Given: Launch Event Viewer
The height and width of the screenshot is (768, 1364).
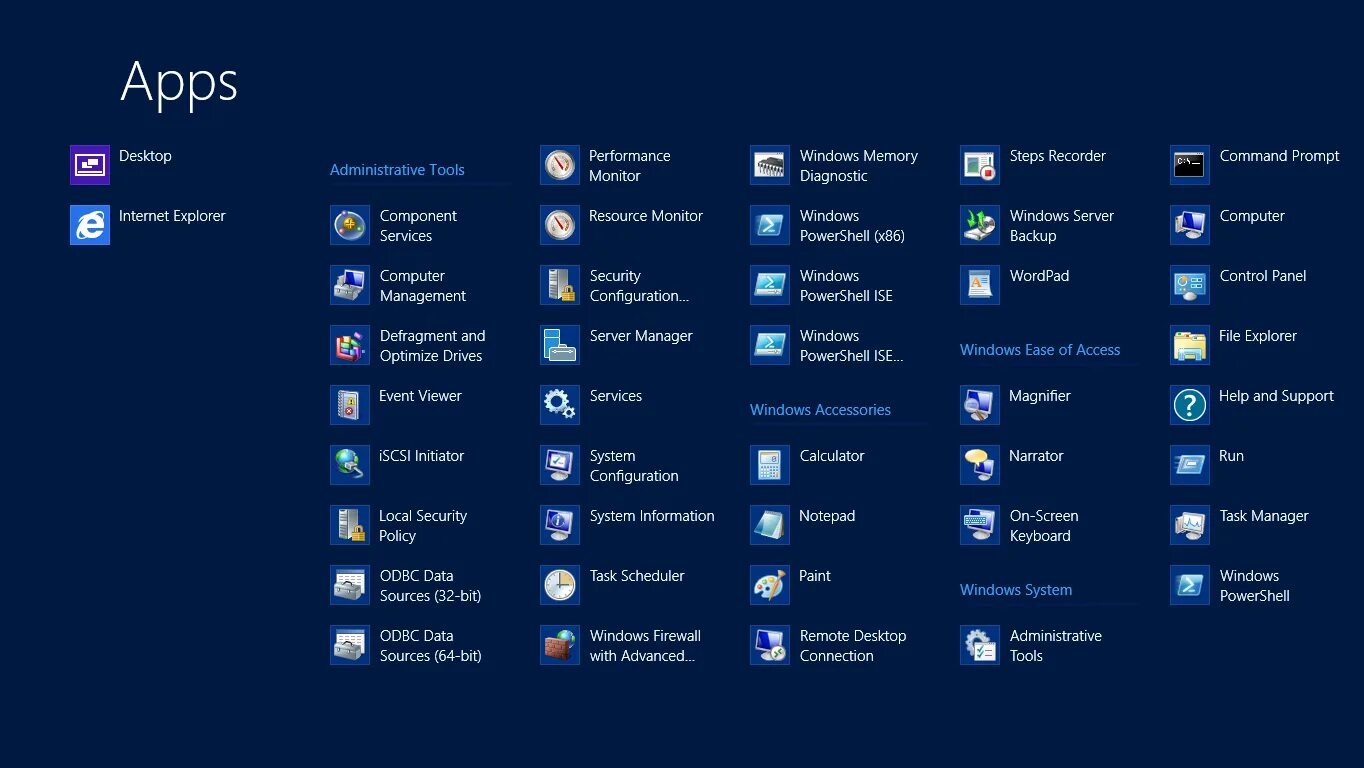Looking at the screenshot, I should click(x=419, y=395).
